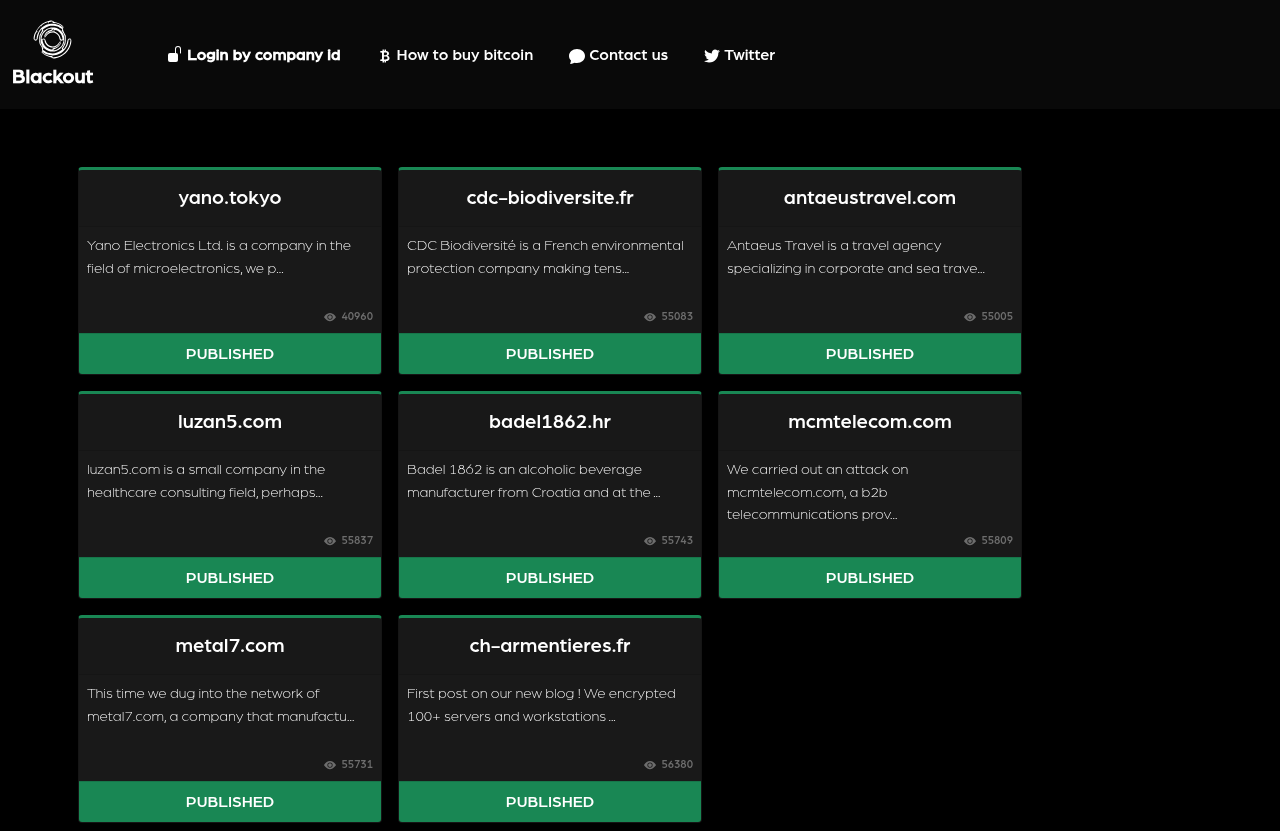
Task: Click the Blackout wordmark text
Action: [x=53, y=76]
